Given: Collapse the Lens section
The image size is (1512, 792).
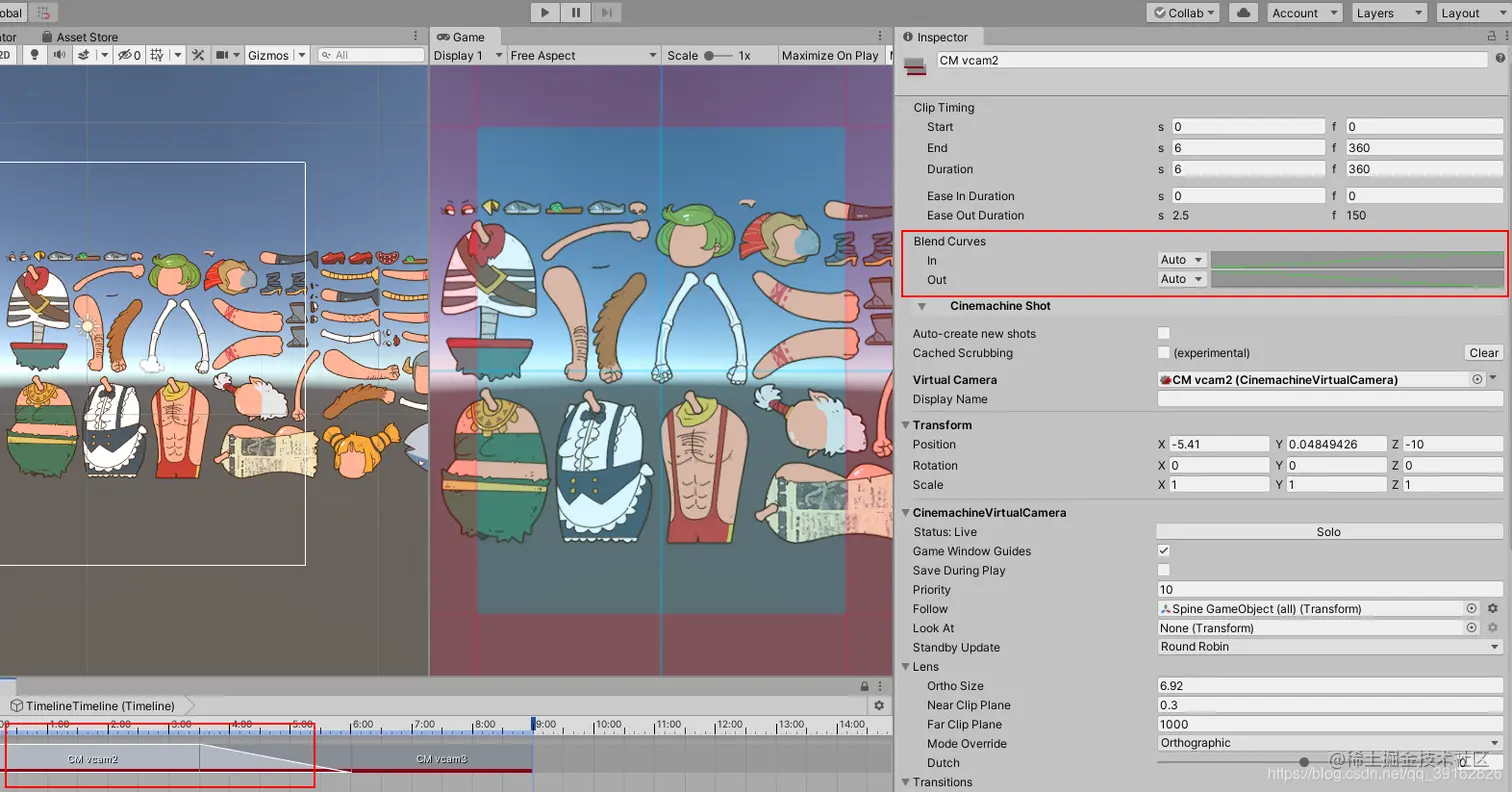Looking at the screenshot, I should pos(906,667).
